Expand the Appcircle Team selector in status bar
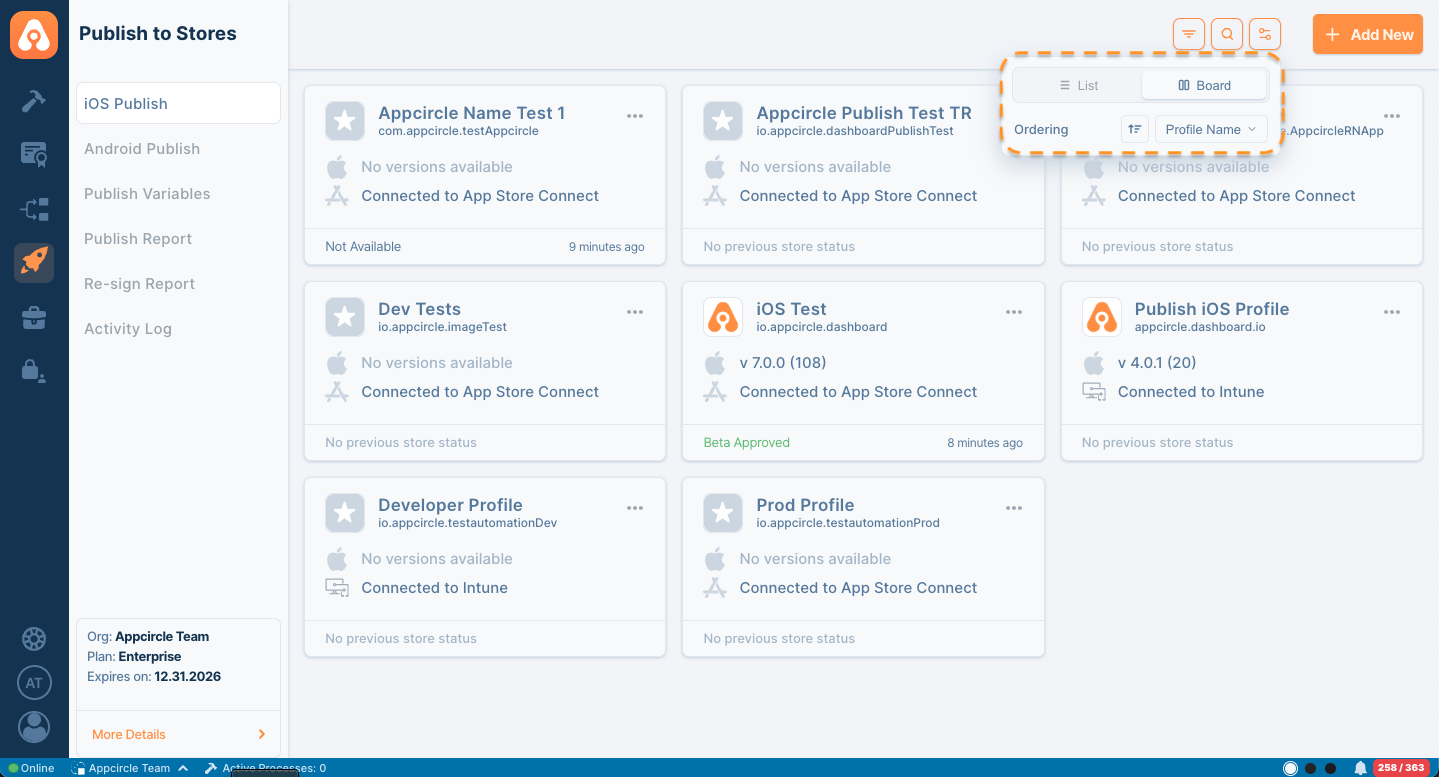The width and height of the screenshot is (1439, 777). (130, 768)
